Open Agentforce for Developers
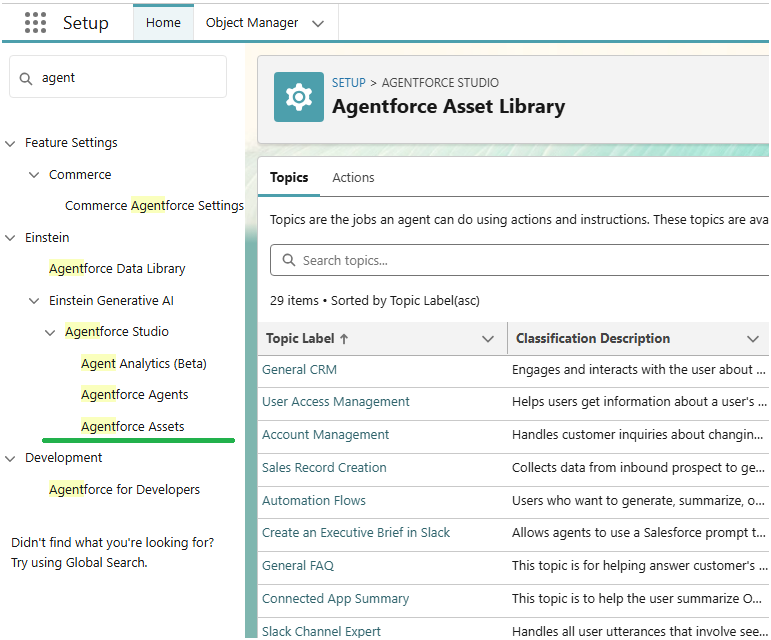This screenshot has width=771, height=640. 124,490
